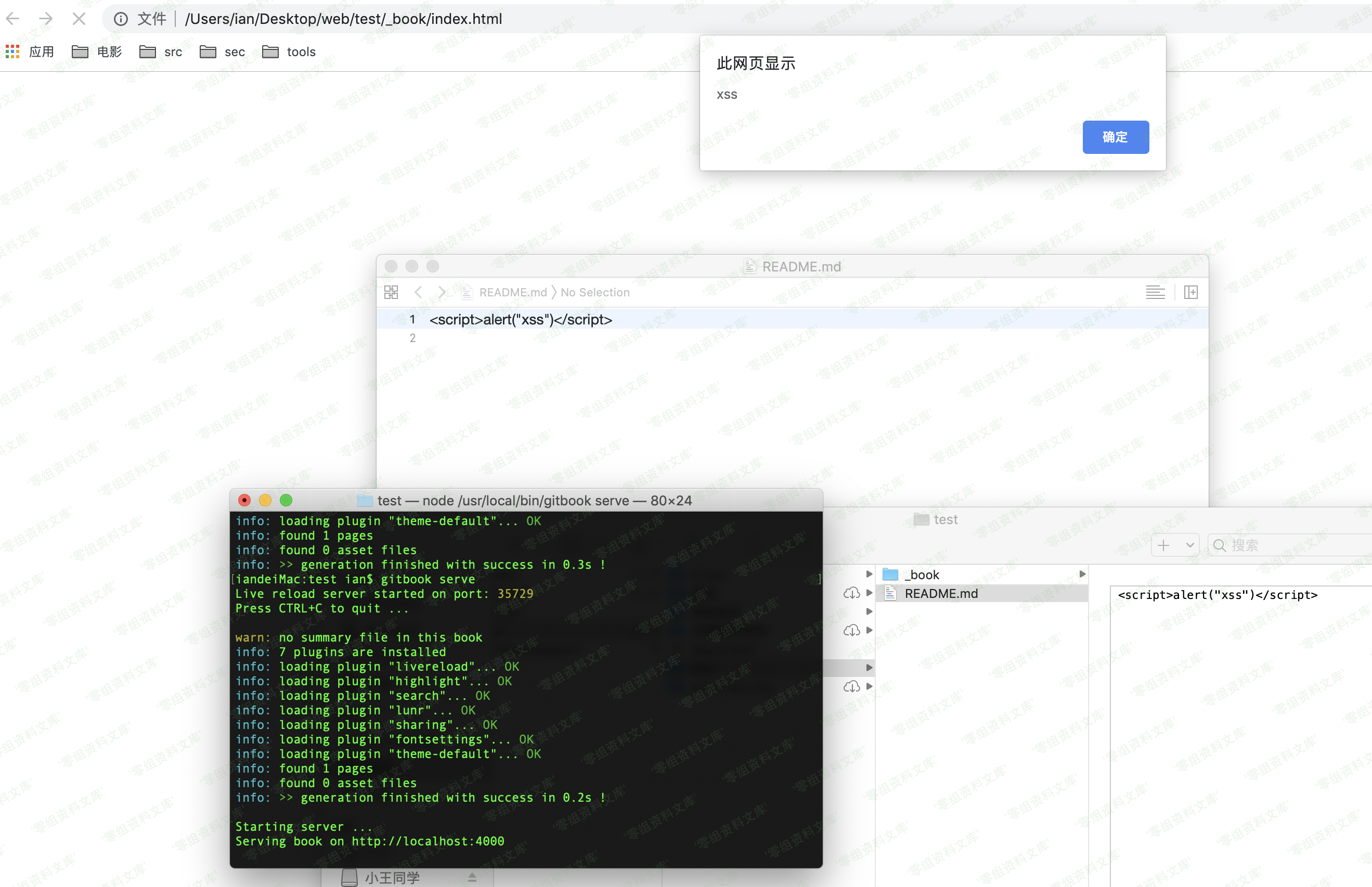Click the related-items grid icon in README editor
Viewport: 1372px width, 887px height.
[x=391, y=293]
